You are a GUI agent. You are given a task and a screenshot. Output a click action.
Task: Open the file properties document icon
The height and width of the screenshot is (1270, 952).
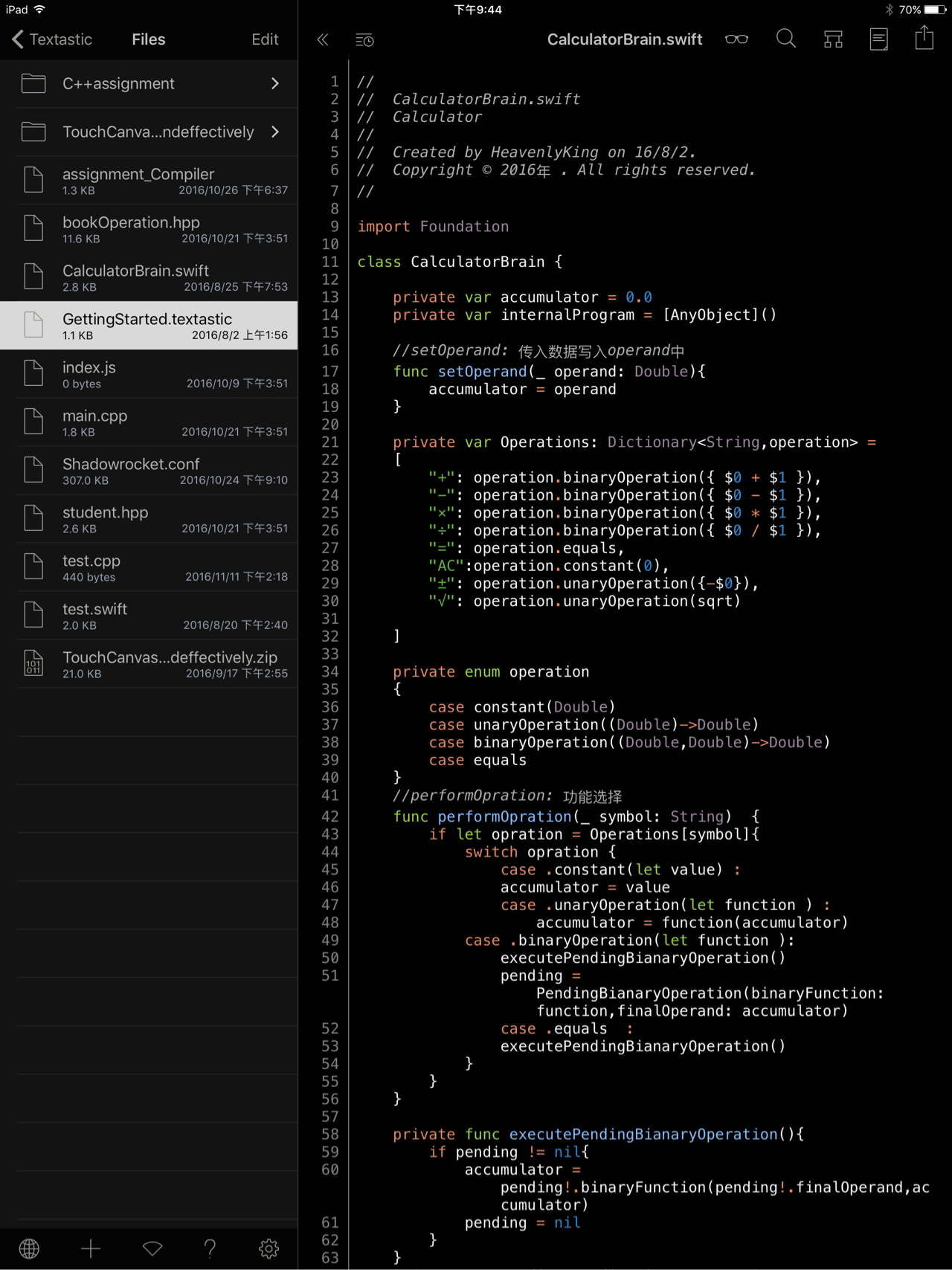878,39
